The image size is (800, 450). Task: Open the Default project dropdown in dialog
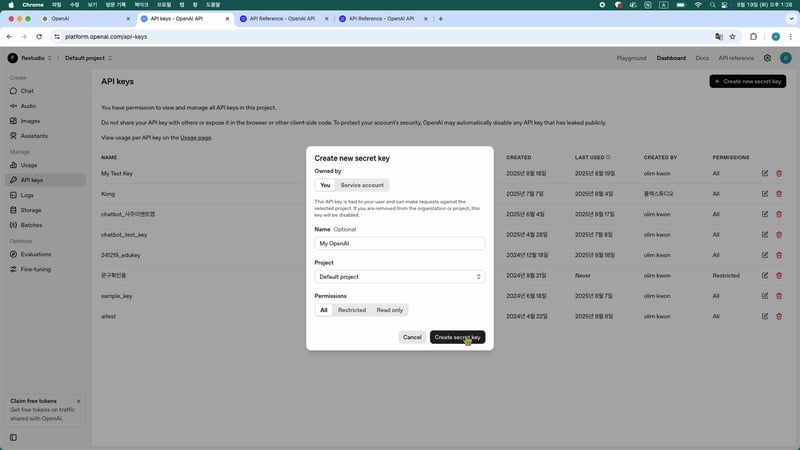point(399,276)
